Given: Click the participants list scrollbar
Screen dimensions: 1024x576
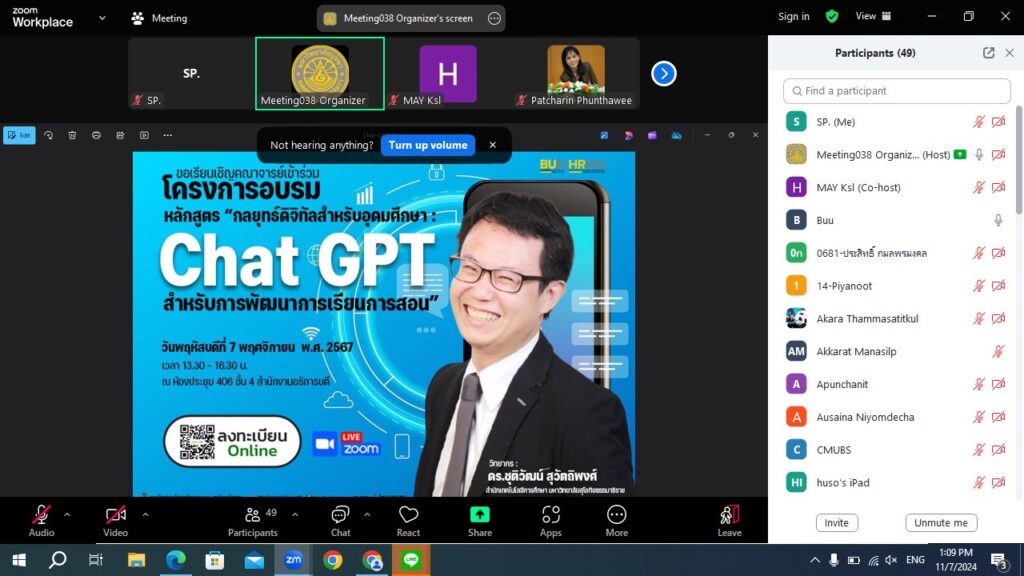Looking at the screenshot, I should tap(1018, 160).
